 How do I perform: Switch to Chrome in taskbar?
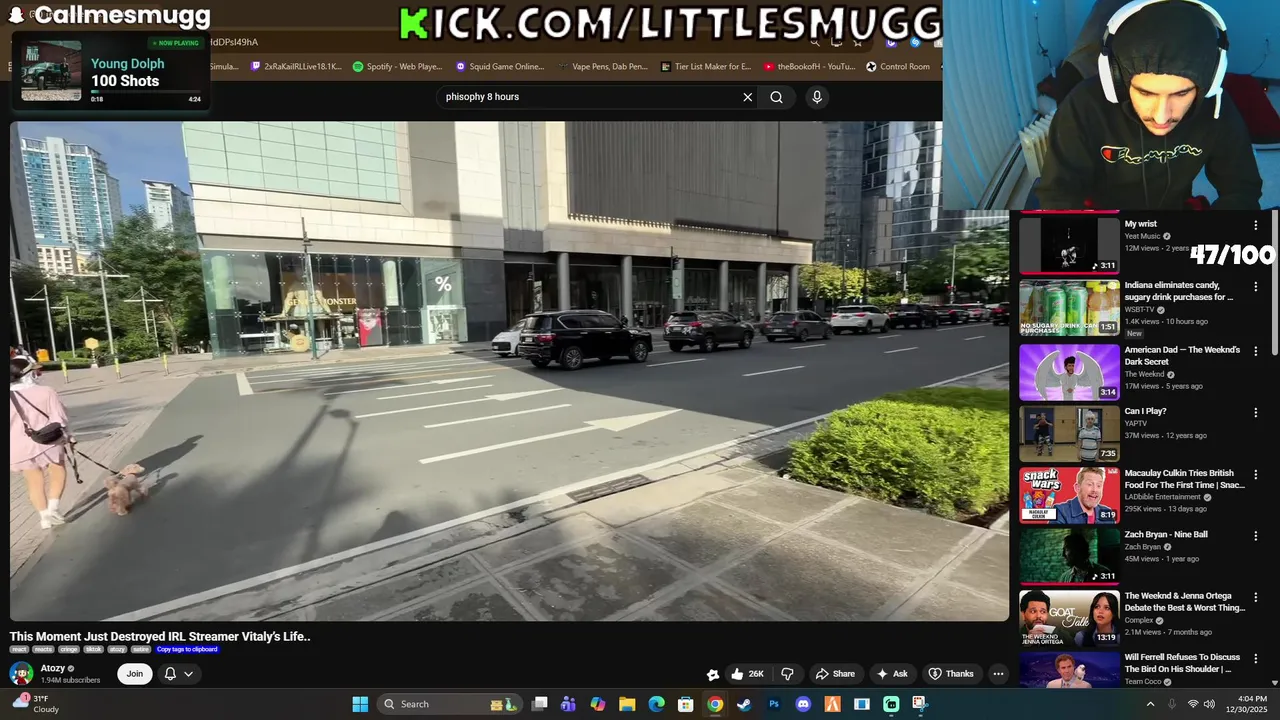tap(715, 704)
